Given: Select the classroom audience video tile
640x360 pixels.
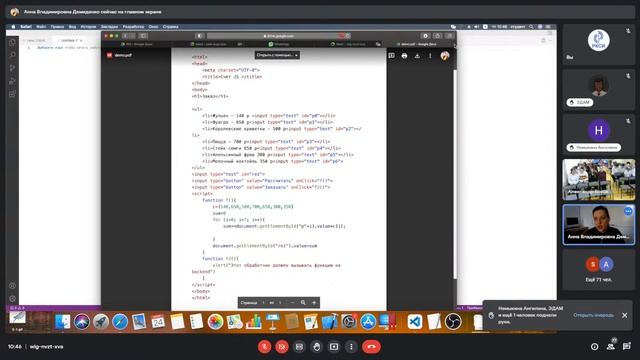Looking at the screenshot, I should point(598,180).
